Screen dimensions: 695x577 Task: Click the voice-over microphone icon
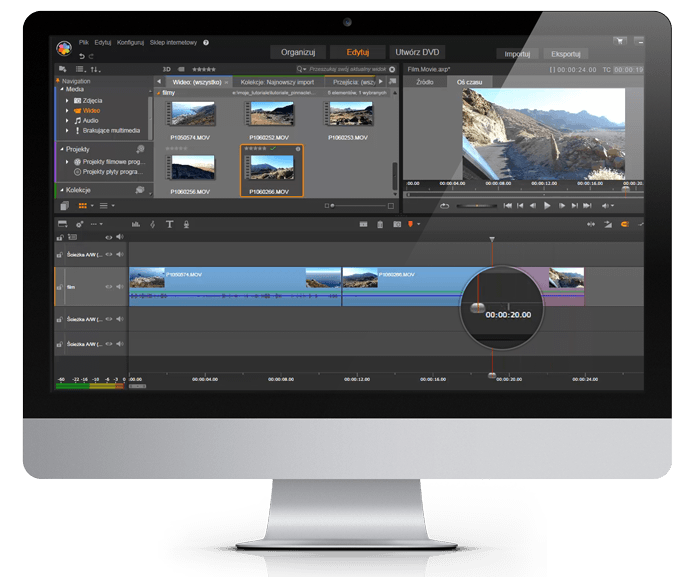coord(187,224)
